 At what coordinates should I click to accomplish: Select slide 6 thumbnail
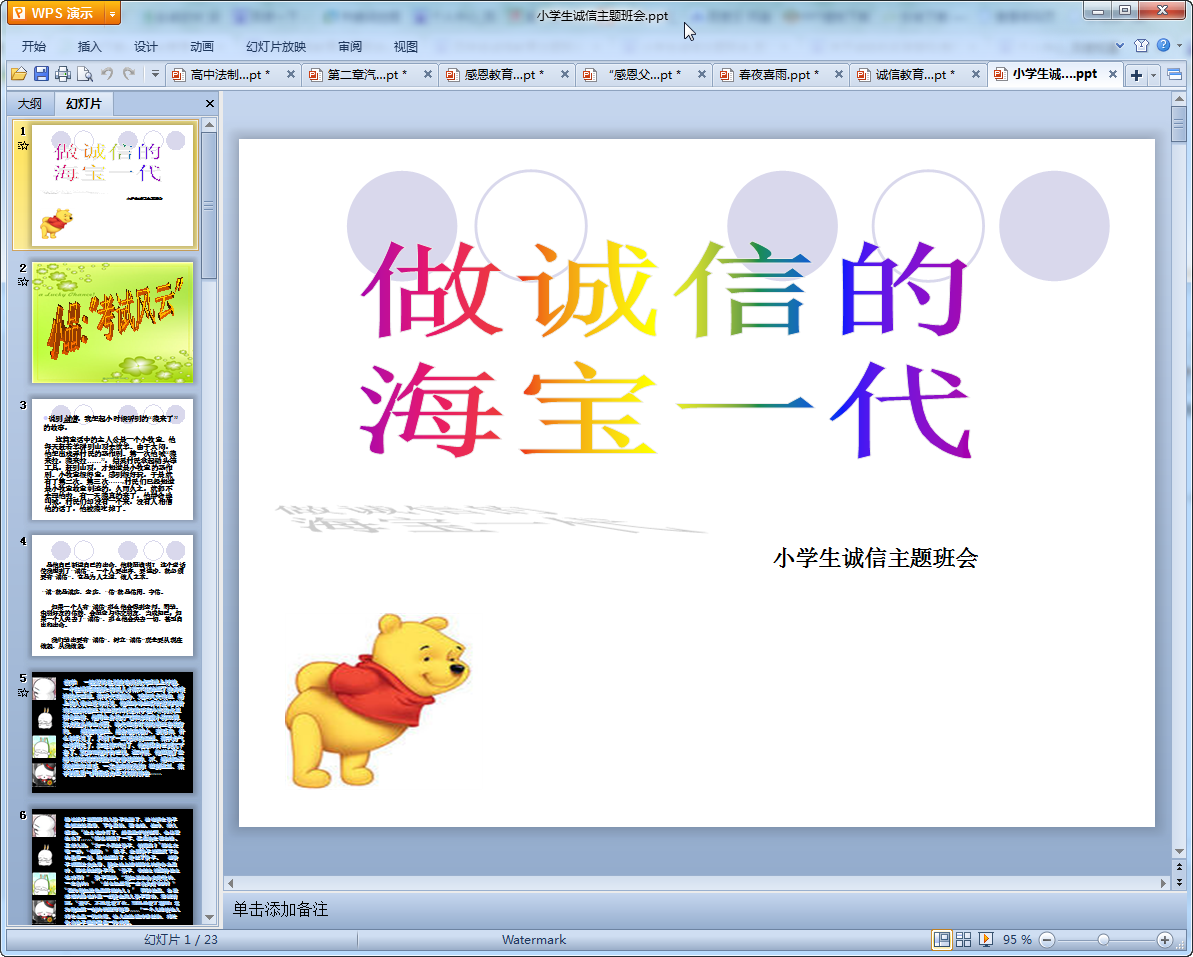pyautogui.click(x=113, y=866)
